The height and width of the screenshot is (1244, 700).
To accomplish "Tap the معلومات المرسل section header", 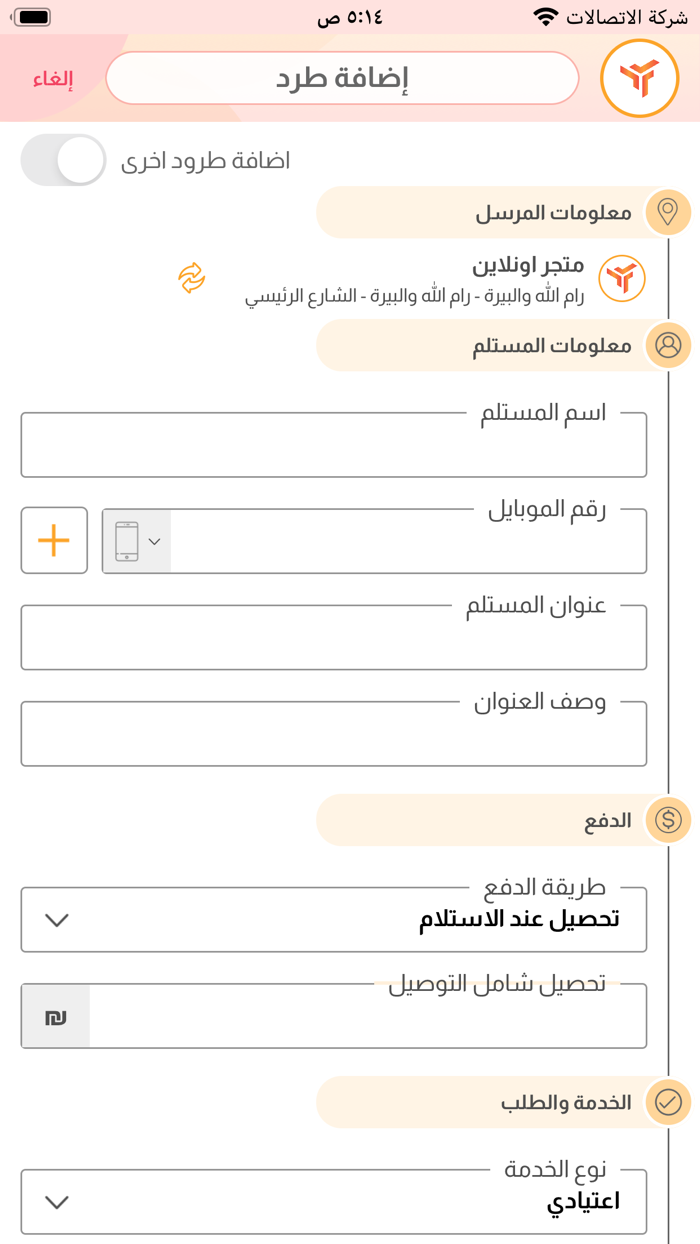I will [x=482, y=212].
